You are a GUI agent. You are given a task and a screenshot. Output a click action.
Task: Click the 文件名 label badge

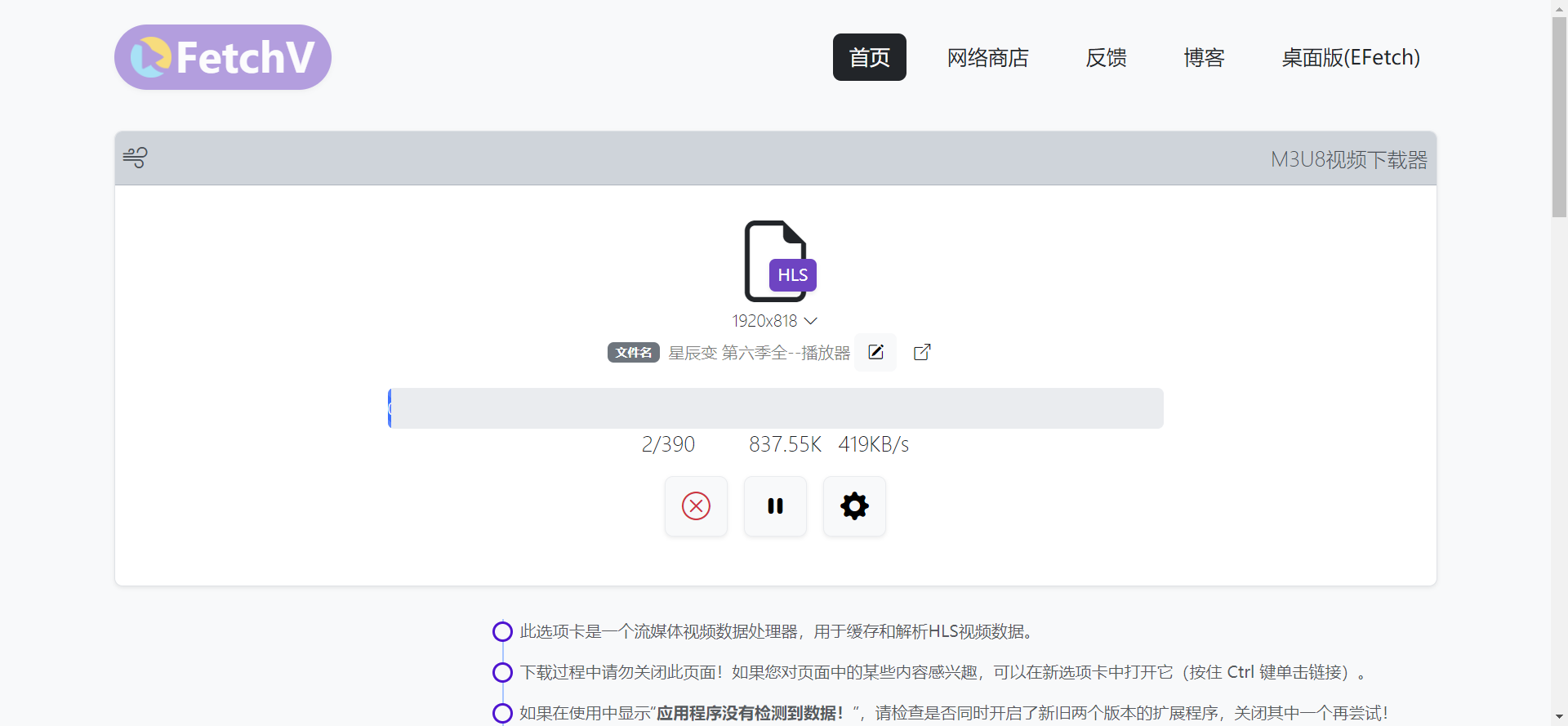pyautogui.click(x=633, y=352)
